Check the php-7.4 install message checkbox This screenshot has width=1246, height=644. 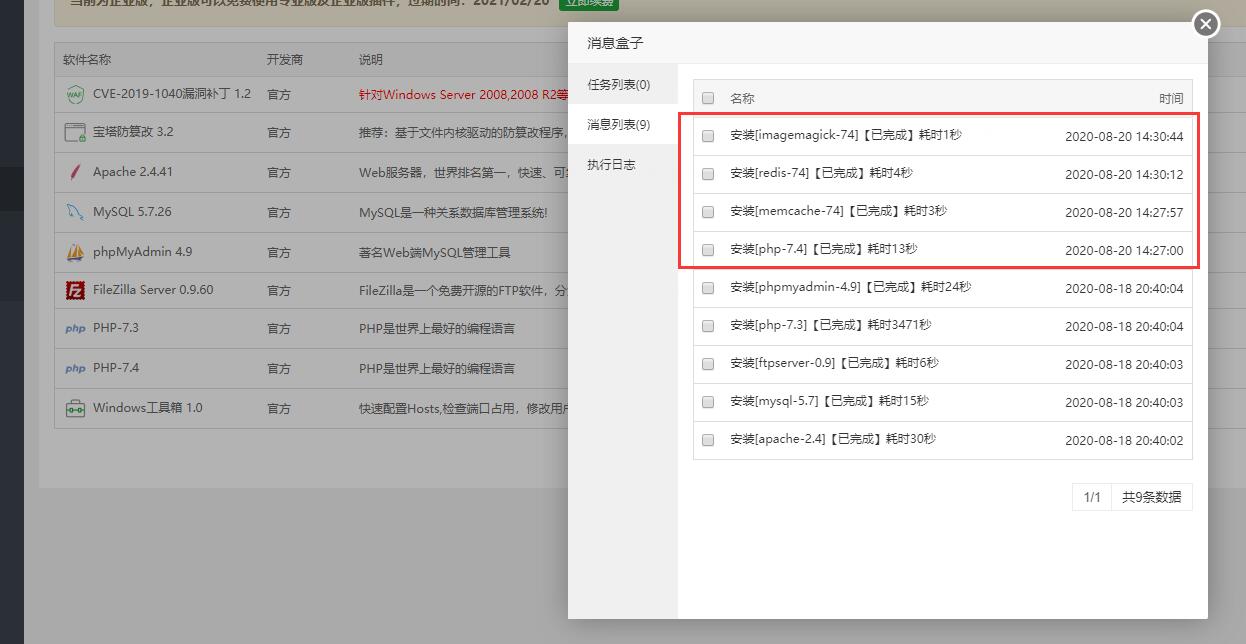(x=708, y=250)
